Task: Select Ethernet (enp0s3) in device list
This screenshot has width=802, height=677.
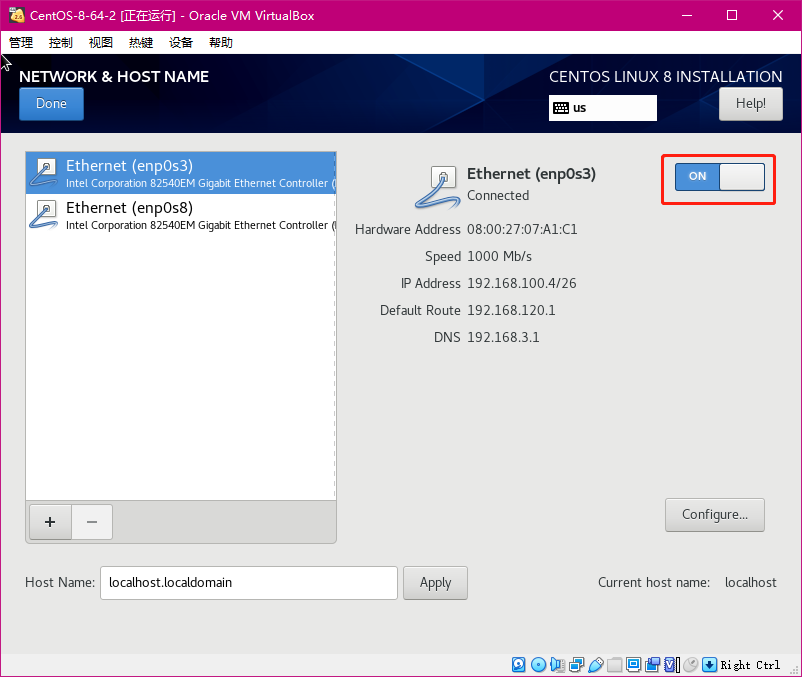Action: coord(181,173)
